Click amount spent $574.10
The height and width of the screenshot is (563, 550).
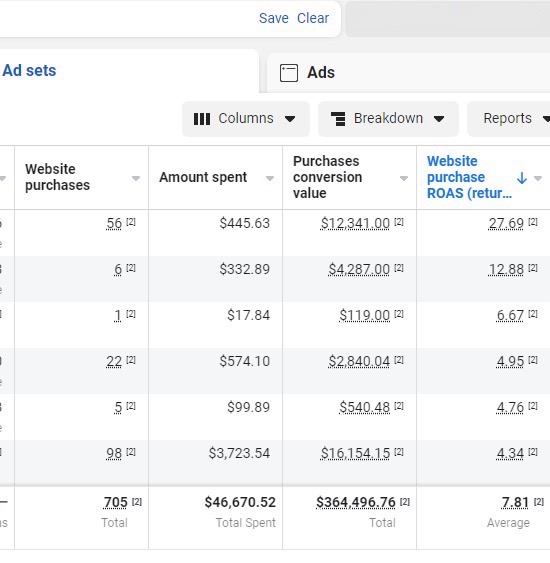tap(244, 361)
